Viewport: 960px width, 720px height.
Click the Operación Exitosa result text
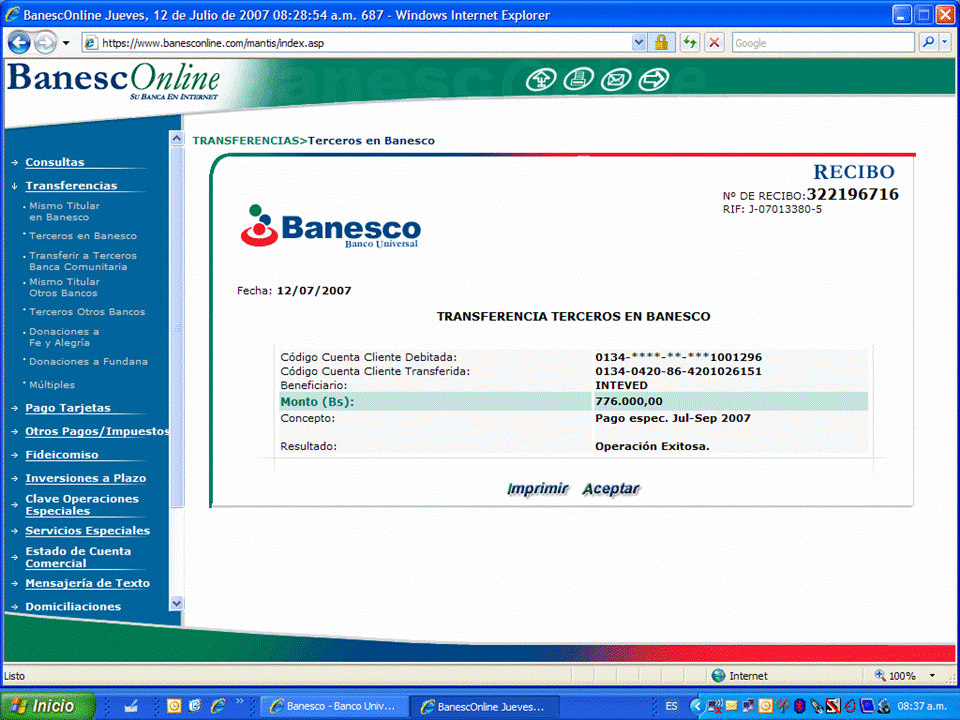[x=652, y=446]
